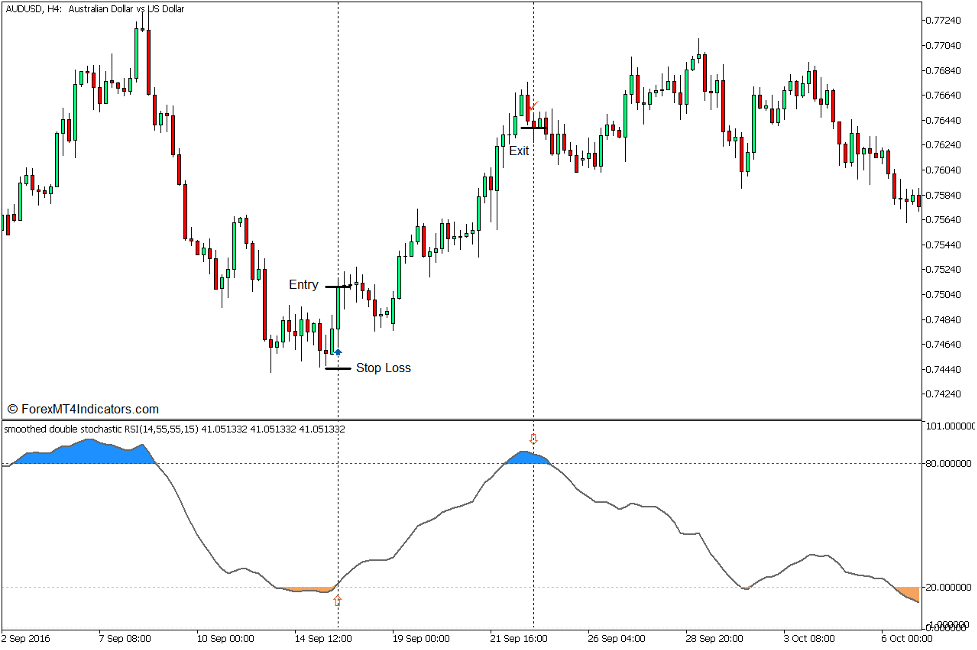Click the Stop Loss label on the chart
977x650 pixels.
384,367
